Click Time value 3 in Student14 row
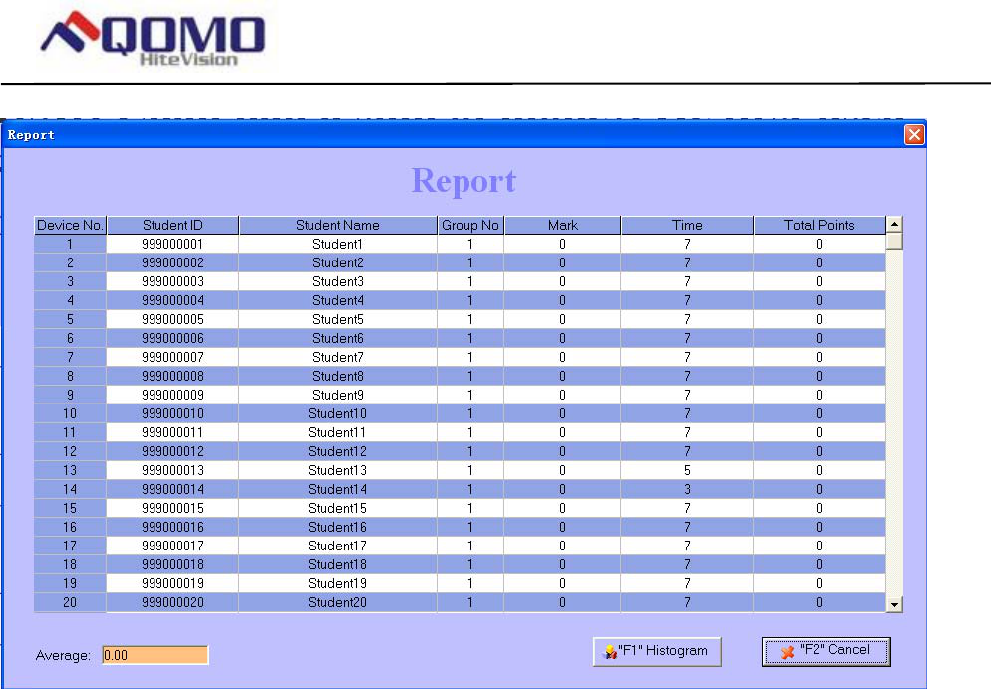The height and width of the screenshot is (689, 991). (687, 489)
